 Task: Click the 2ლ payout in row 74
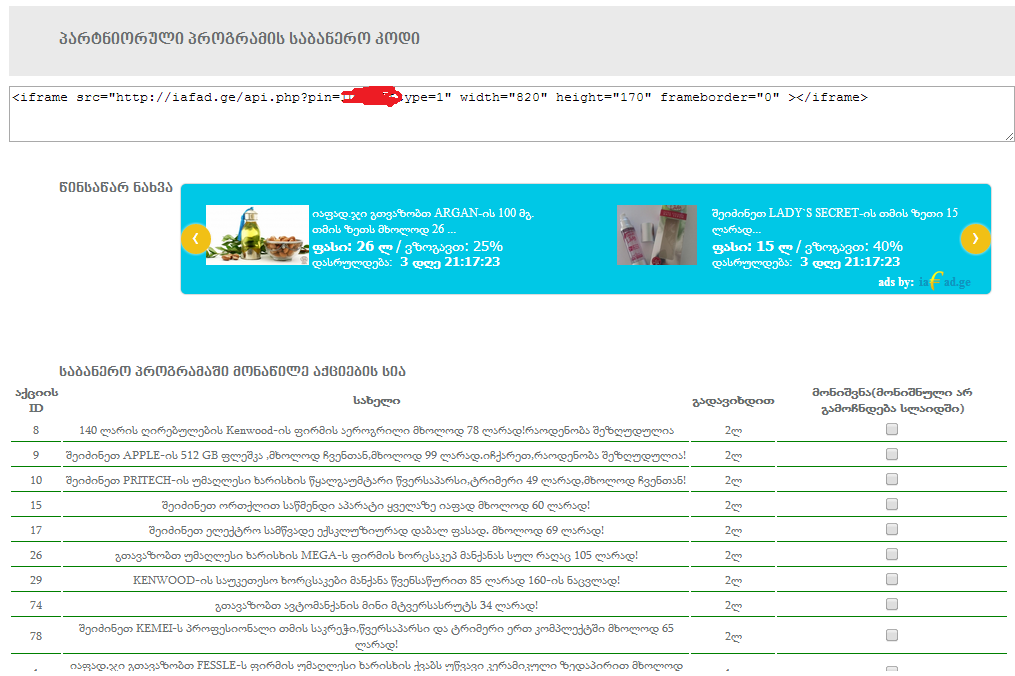pyautogui.click(x=733, y=605)
